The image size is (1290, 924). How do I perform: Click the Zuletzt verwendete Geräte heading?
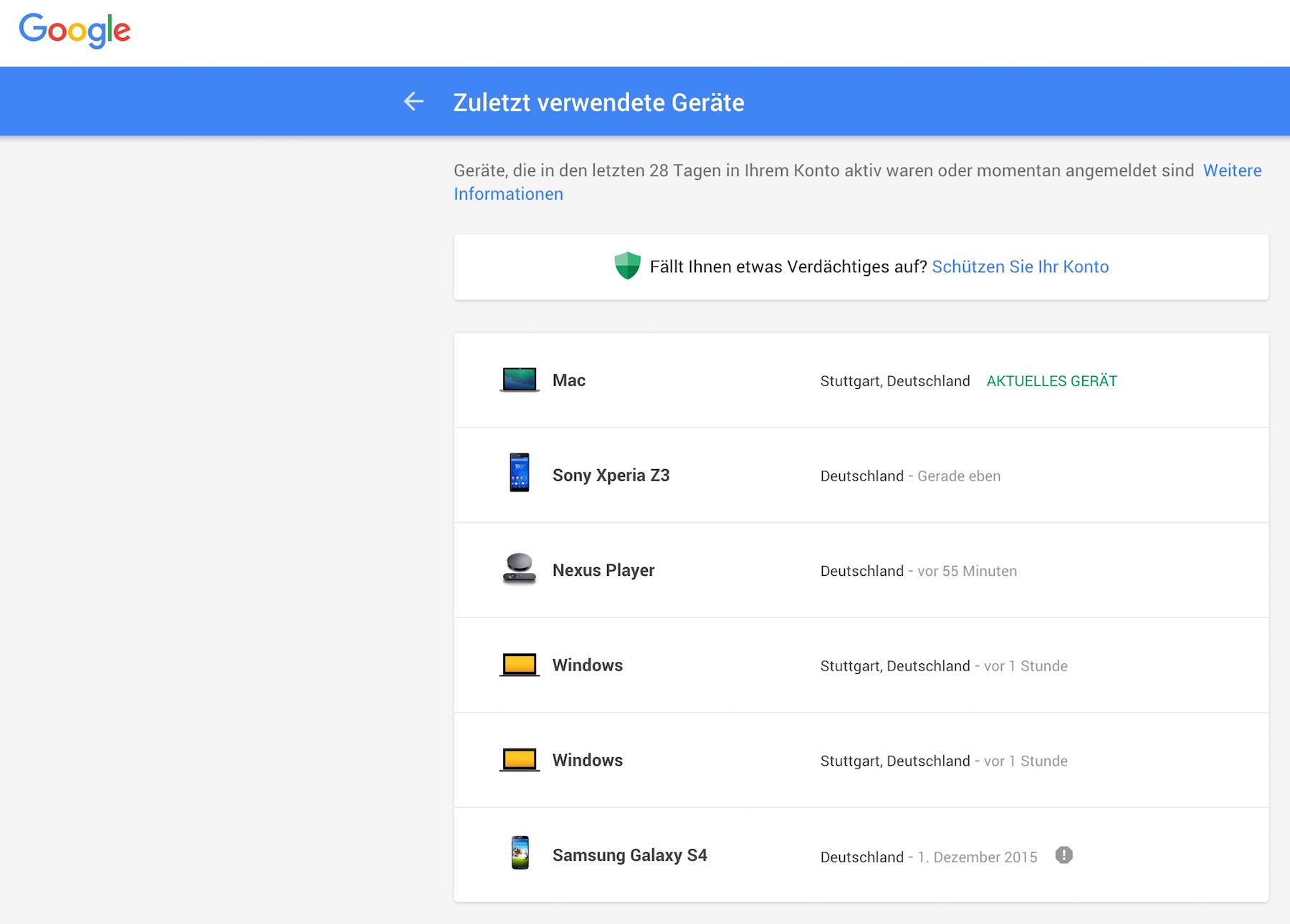click(598, 102)
